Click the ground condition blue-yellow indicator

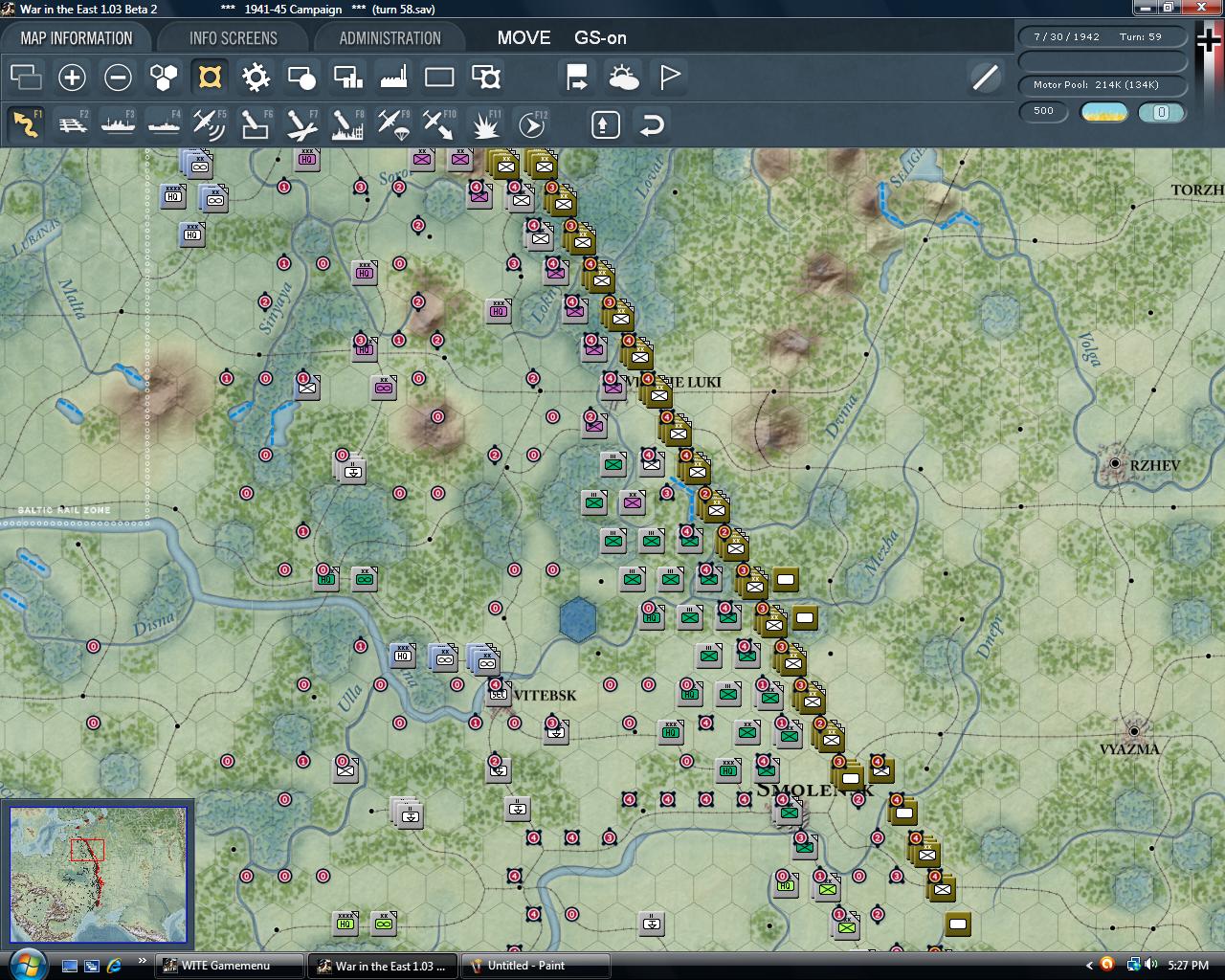(1103, 112)
